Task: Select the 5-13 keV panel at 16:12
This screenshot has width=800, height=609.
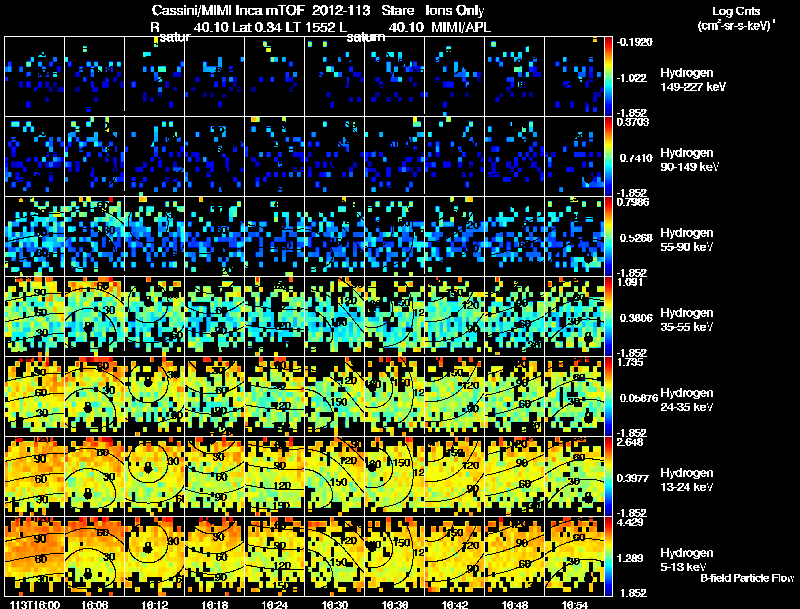Action: pos(155,557)
